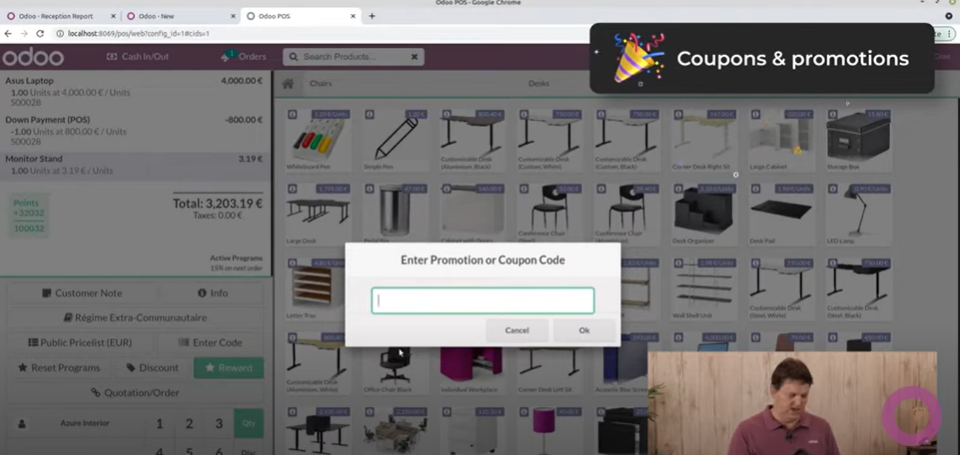Add Storage Box product
Viewport: 960px width, 455px height.
pos(858,140)
